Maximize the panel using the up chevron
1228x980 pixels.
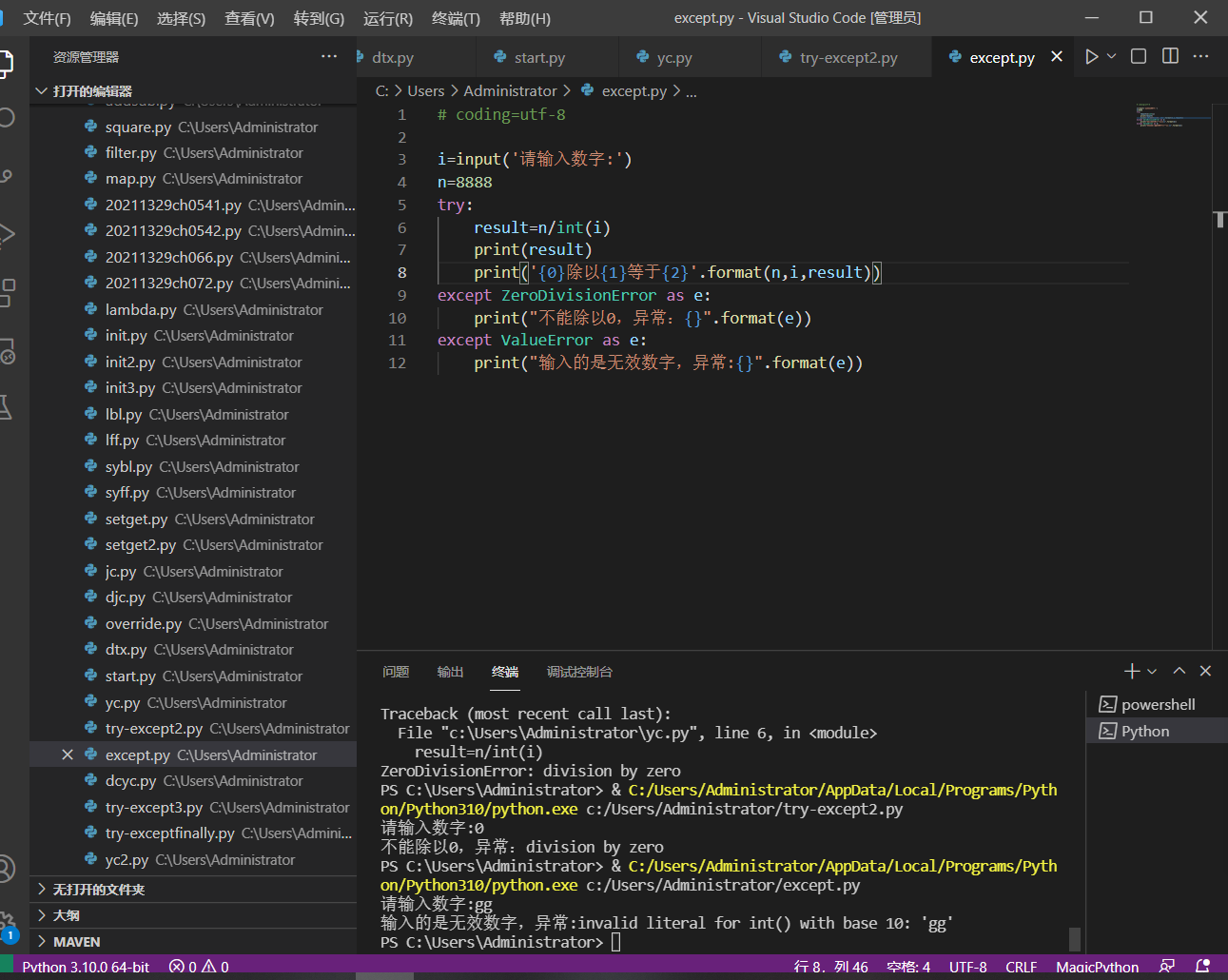[1179, 672]
